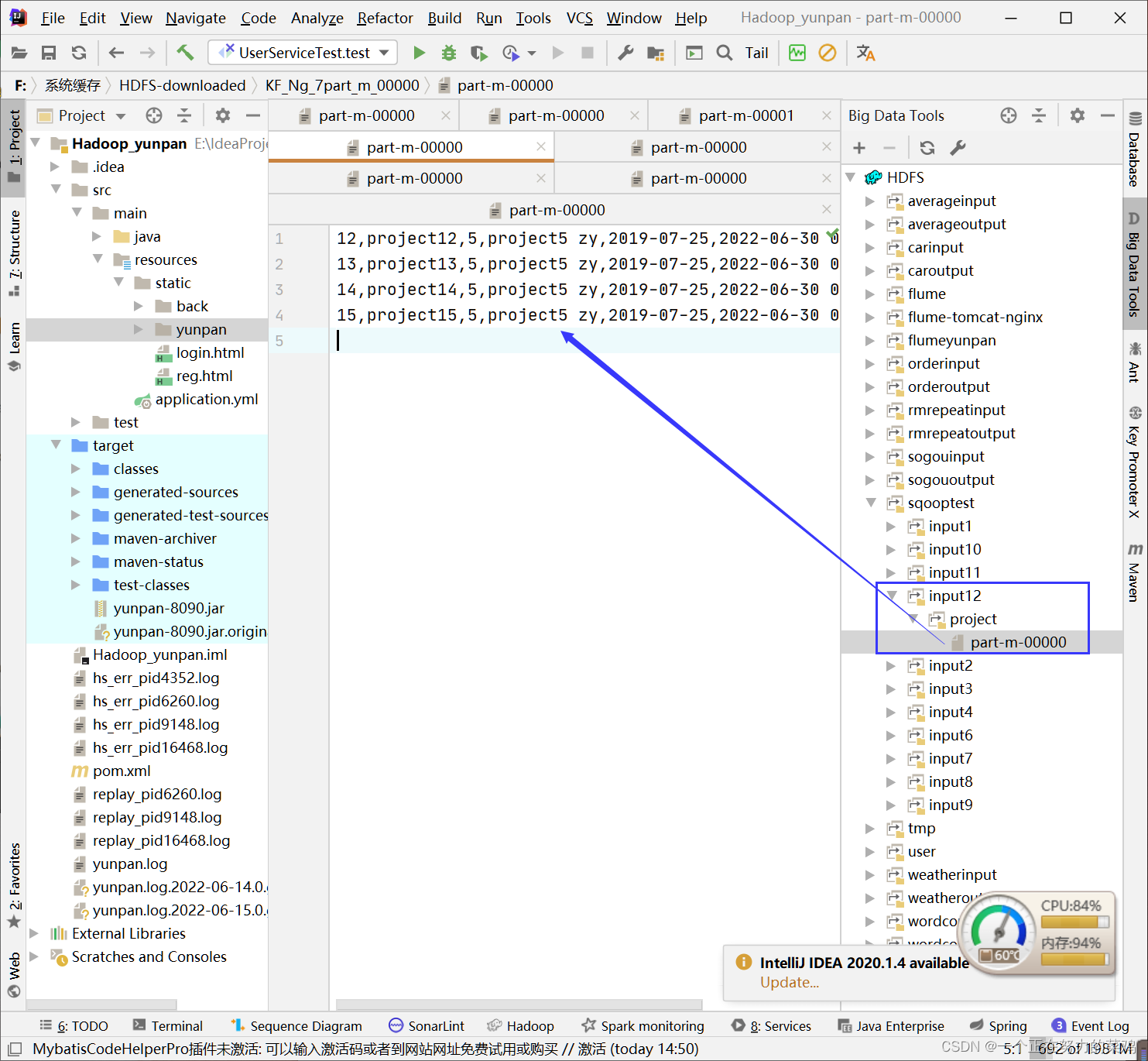
Task: Toggle the Web side tool window
Action: pyautogui.click(x=14, y=974)
